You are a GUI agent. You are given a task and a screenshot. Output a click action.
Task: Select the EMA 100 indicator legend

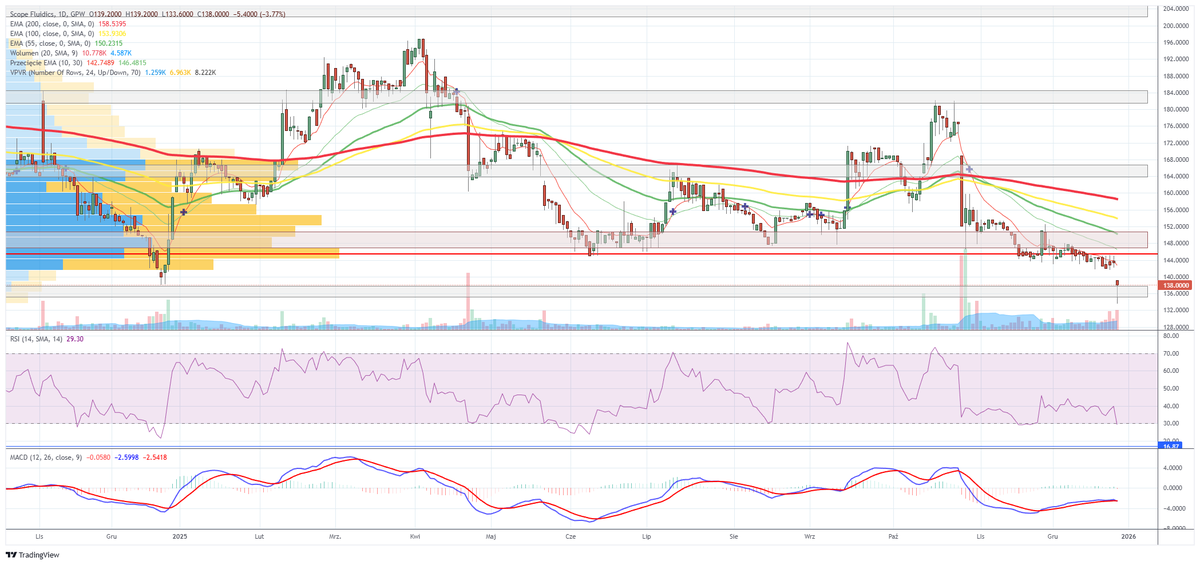pos(50,34)
